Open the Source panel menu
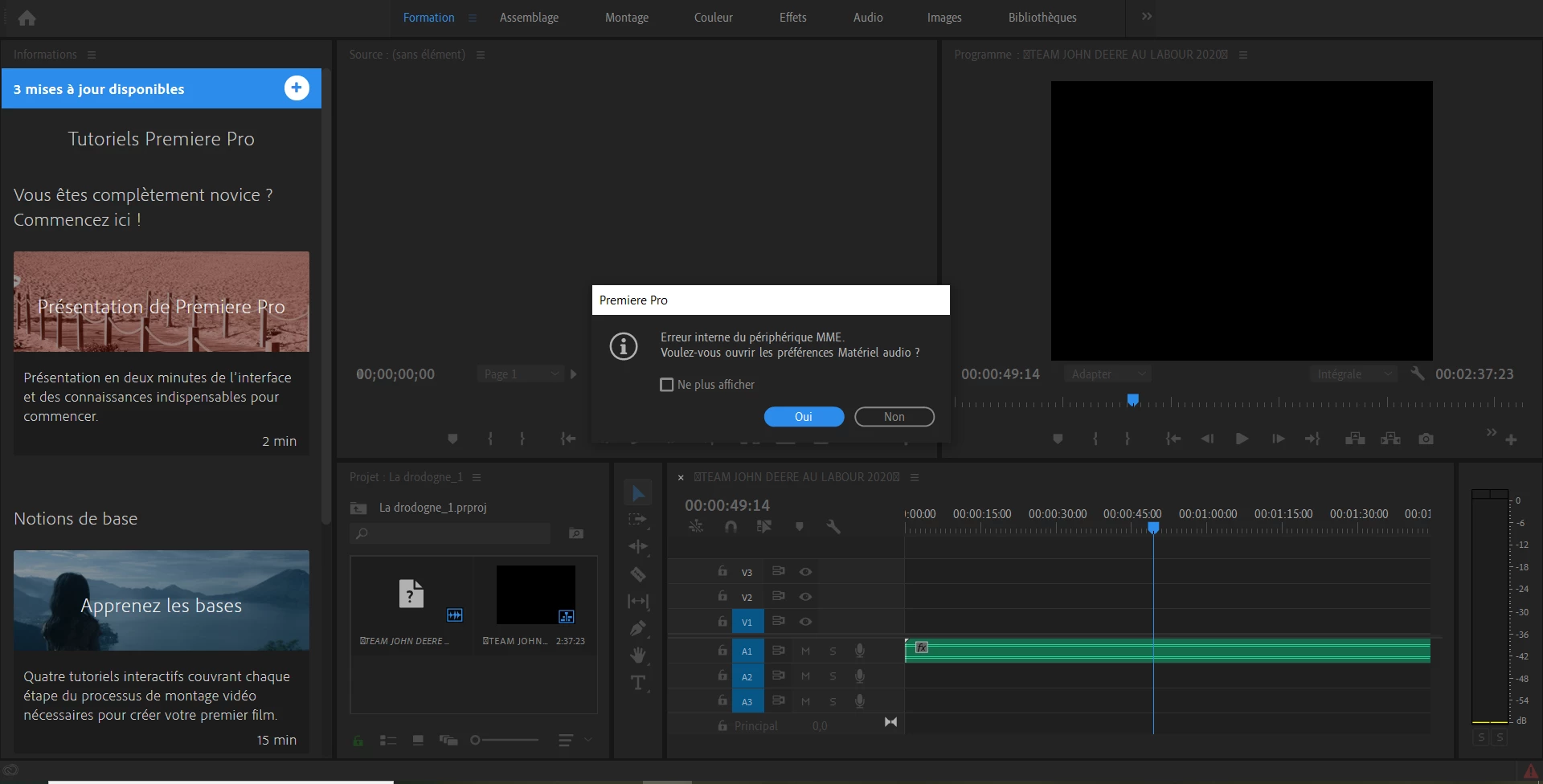The image size is (1543, 784). (481, 55)
